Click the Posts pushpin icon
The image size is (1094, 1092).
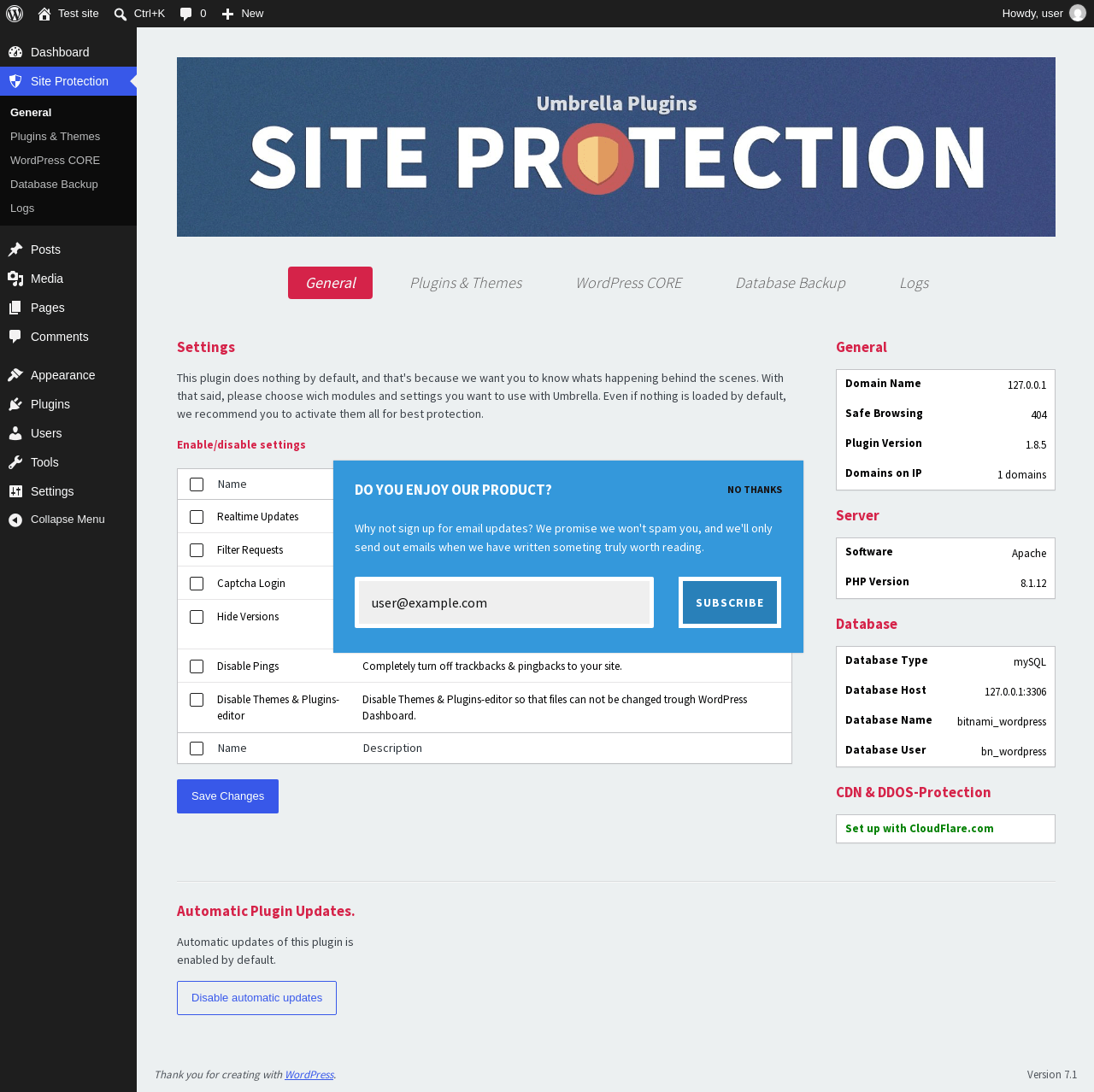click(15, 250)
